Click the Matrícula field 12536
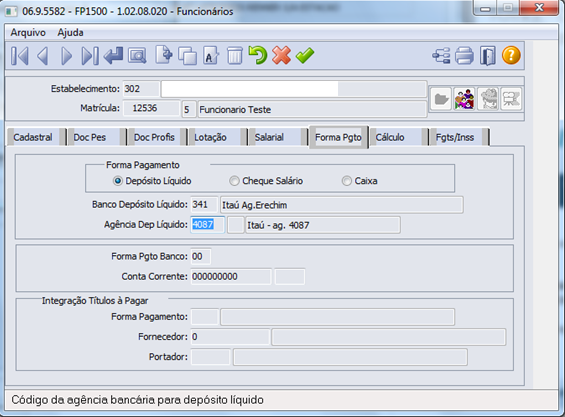565x417 pixels. pyautogui.click(x=151, y=108)
